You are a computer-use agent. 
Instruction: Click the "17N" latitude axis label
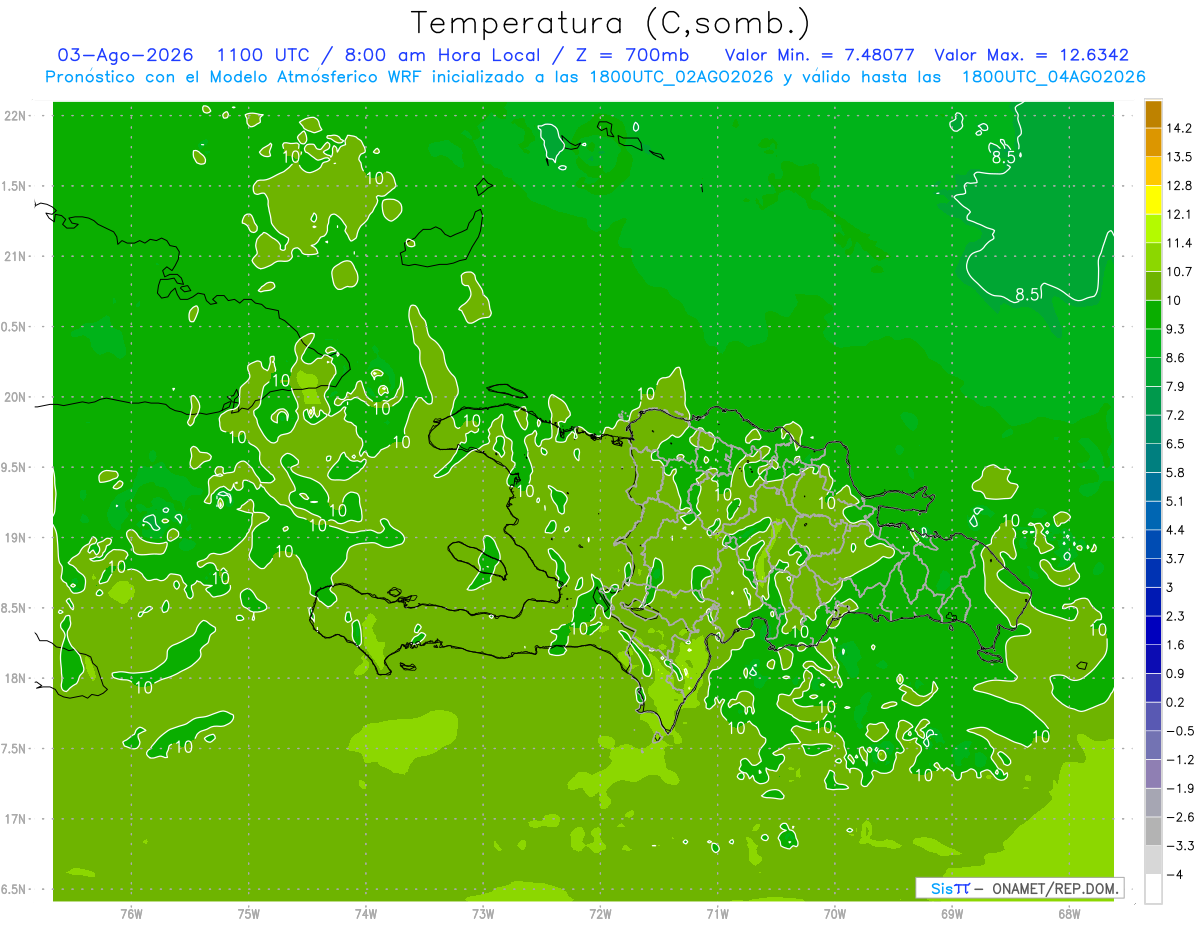pyautogui.click(x=16, y=820)
